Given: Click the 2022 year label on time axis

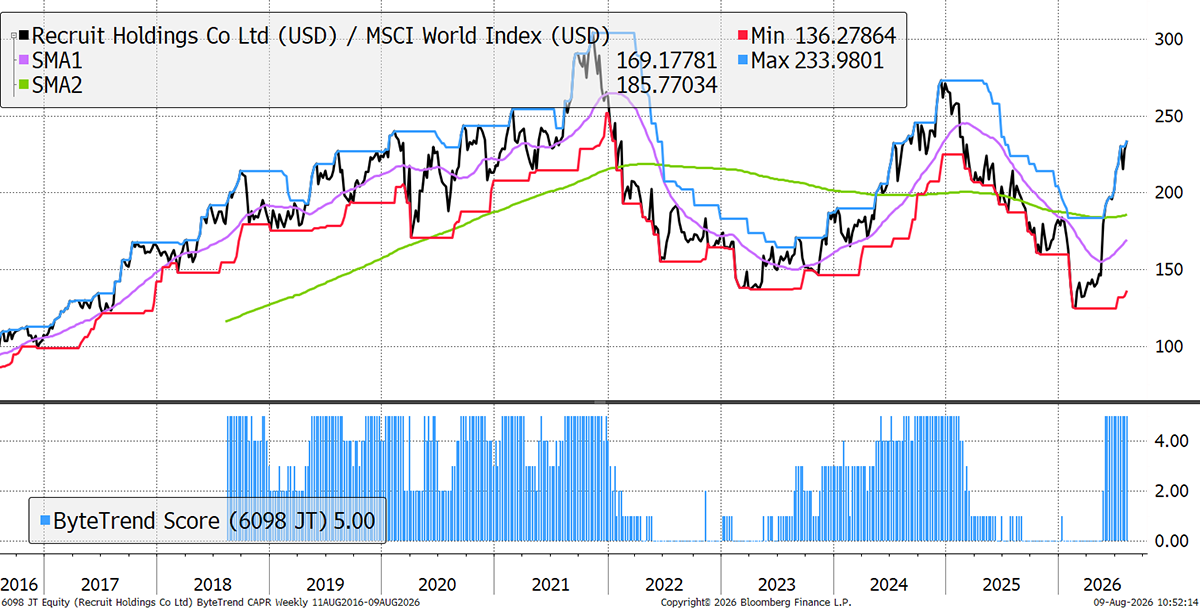Looking at the screenshot, I should pyautogui.click(x=665, y=583).
